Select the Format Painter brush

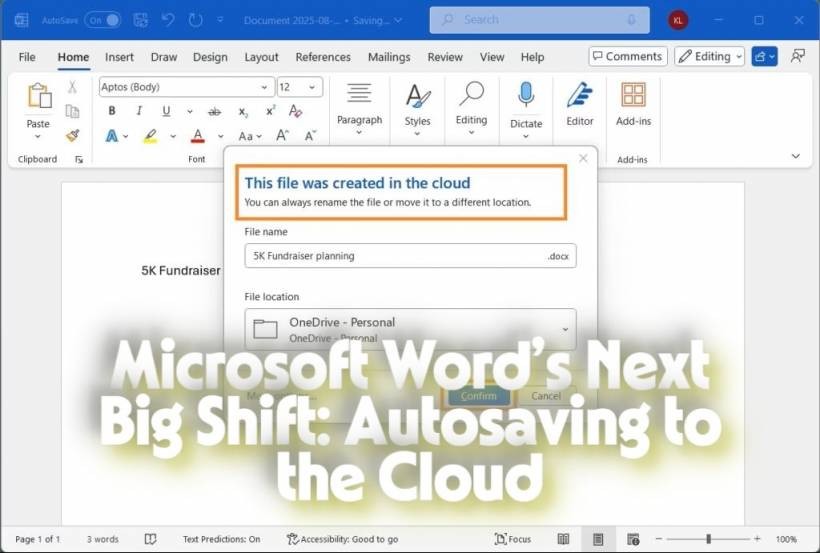click(73, 136)
